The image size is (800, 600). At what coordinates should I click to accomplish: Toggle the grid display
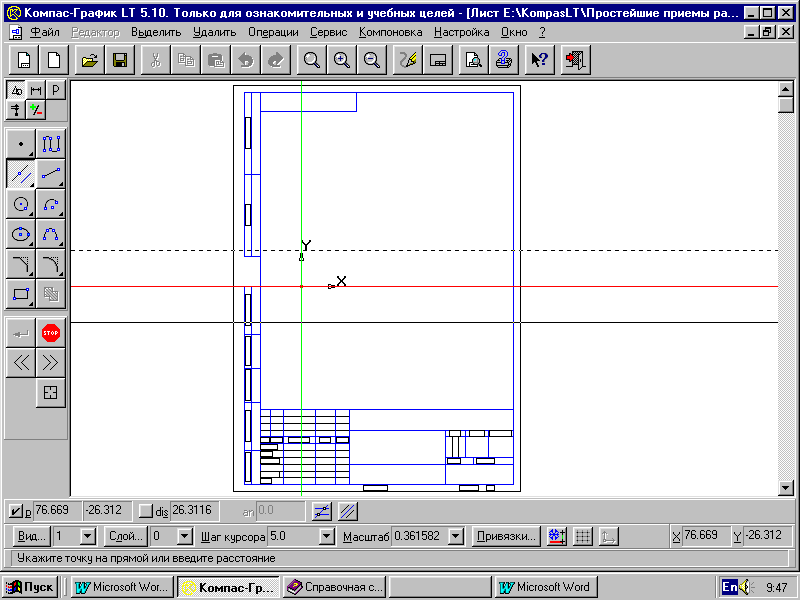(583, 536)
